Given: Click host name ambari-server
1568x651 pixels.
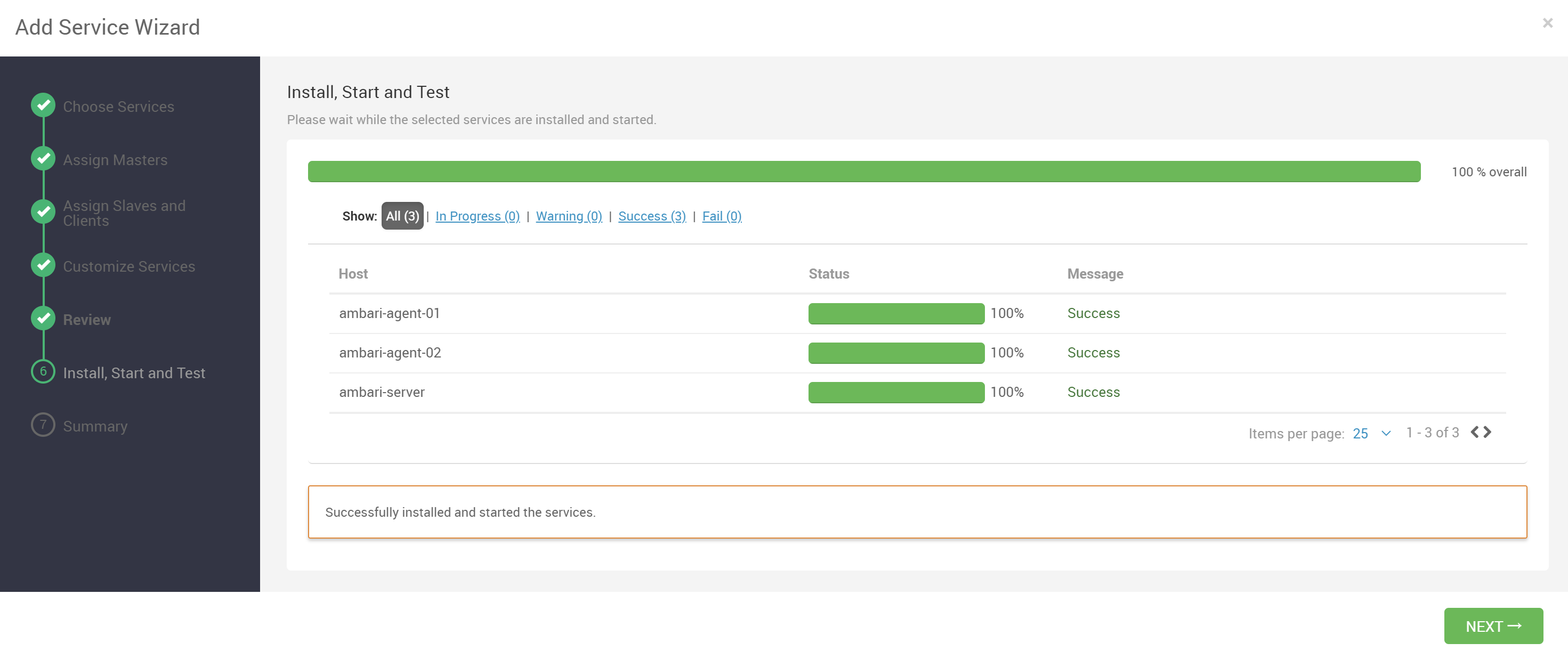Looking at the screenshot, I should click(x=382, y=393).
